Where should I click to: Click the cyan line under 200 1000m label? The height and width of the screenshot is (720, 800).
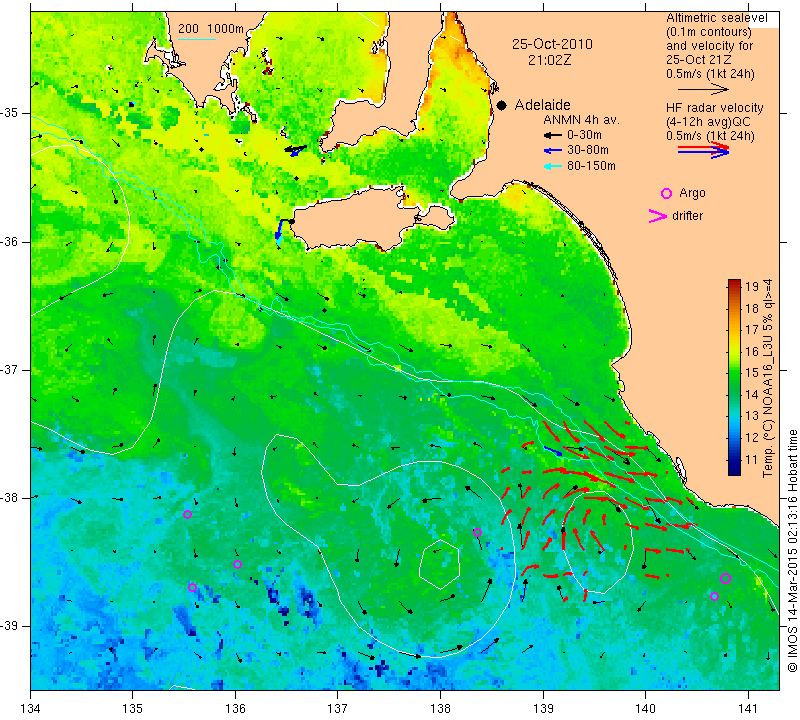pyautogui.click(x=197, y=39)
